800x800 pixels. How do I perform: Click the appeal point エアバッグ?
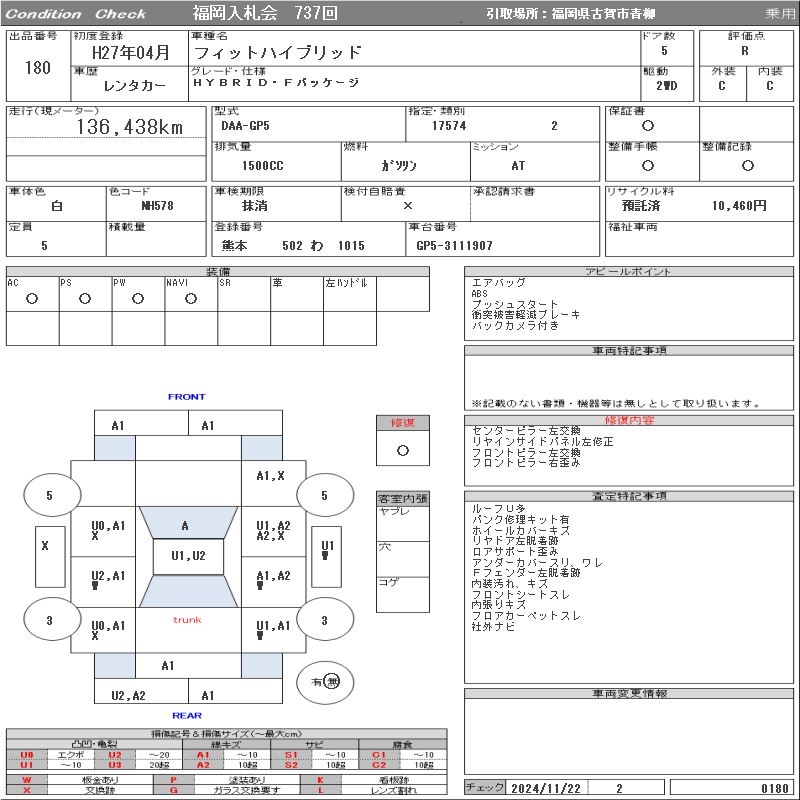pyautogui.click(x=498, y=283)
